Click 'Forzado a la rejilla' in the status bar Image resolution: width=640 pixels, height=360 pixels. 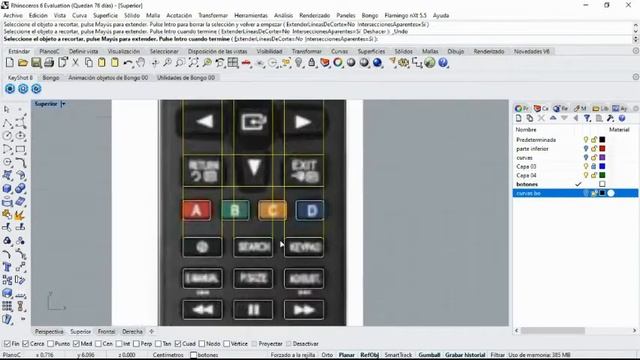tap(293, 355)
